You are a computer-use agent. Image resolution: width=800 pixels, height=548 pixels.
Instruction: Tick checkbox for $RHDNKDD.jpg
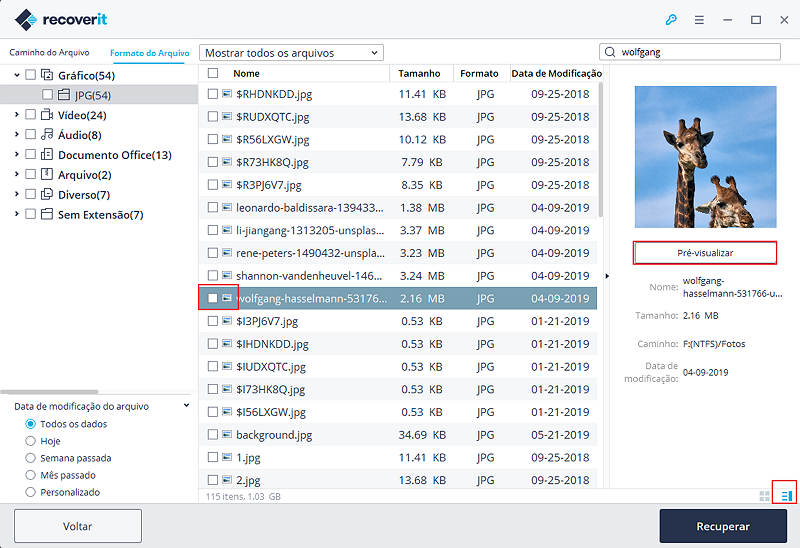tap(213, 94)
